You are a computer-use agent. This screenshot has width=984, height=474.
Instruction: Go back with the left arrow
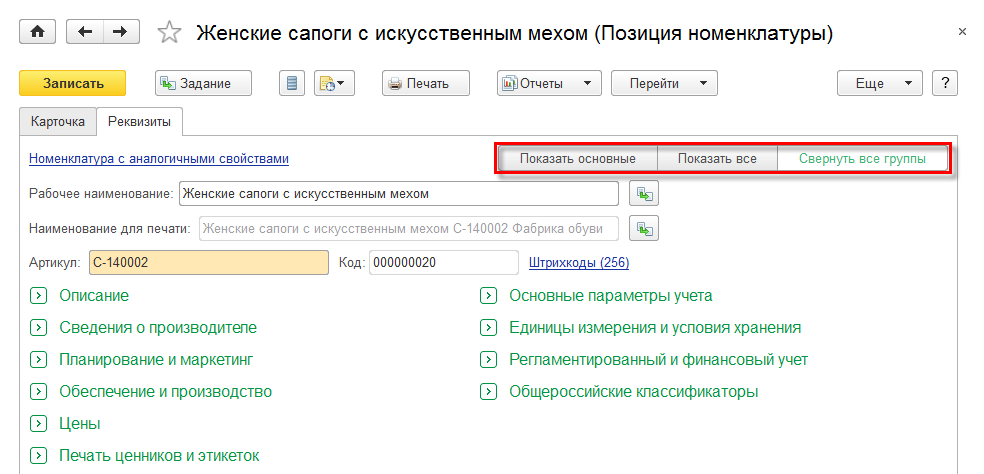tap(84, 32)
